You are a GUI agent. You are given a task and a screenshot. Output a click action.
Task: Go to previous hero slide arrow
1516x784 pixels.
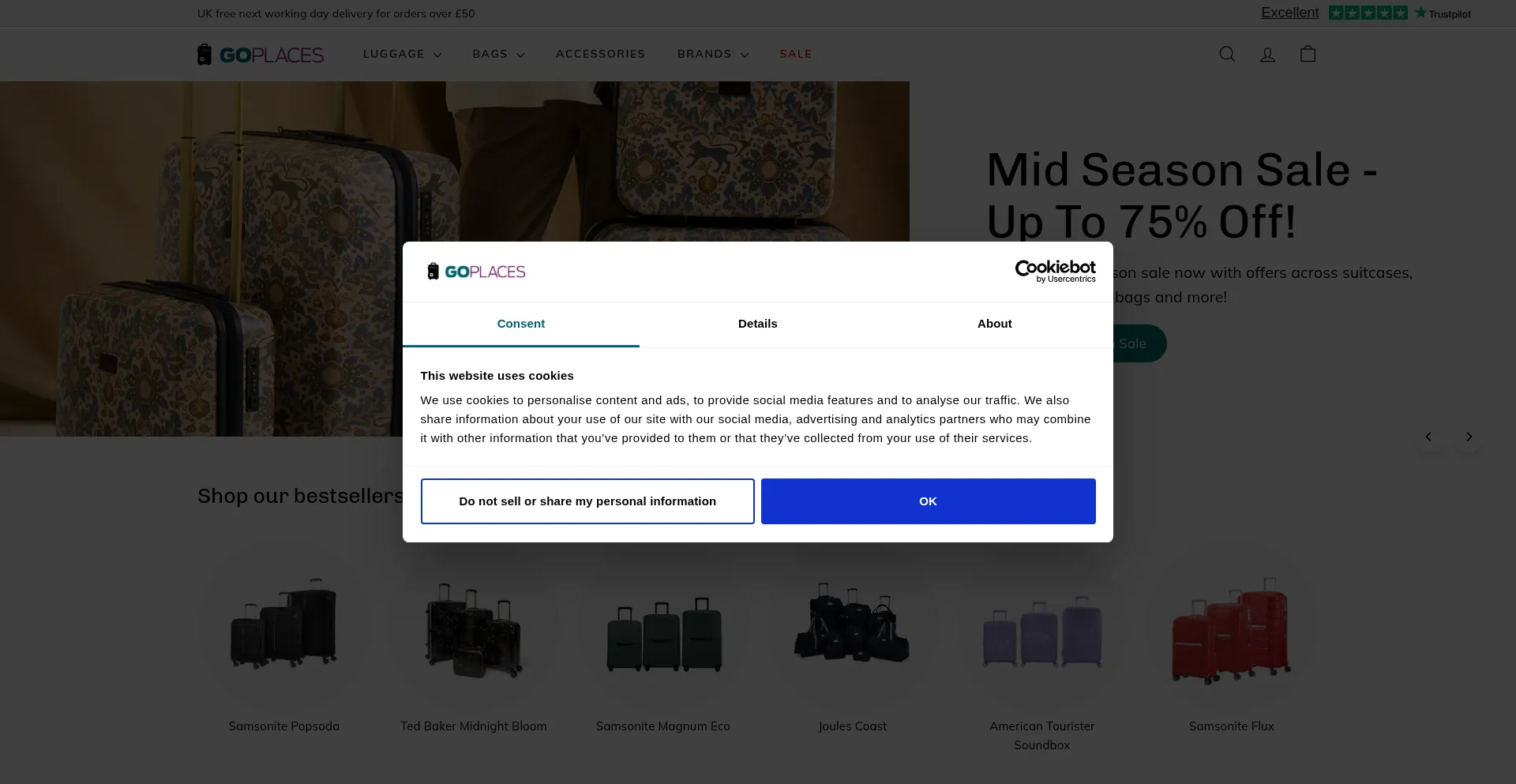pyautogui.click(x=1428, y=437)
